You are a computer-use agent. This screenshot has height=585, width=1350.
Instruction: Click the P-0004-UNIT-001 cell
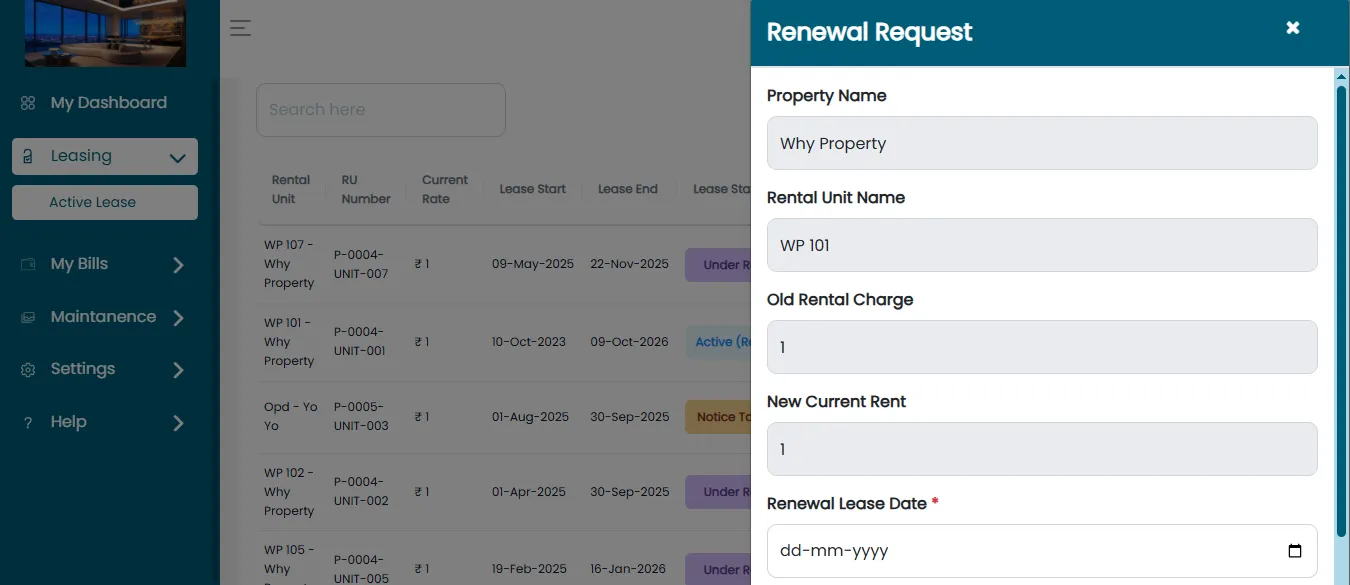click(x=360, y=342)
